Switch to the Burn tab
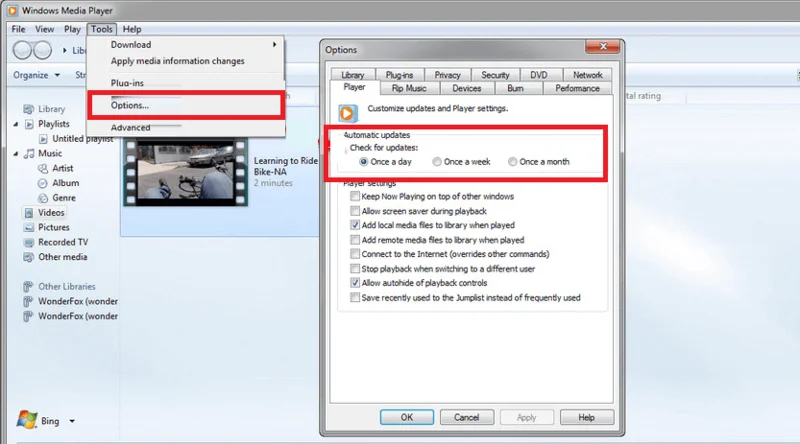800x444 pixels. (x=515, y=88)
